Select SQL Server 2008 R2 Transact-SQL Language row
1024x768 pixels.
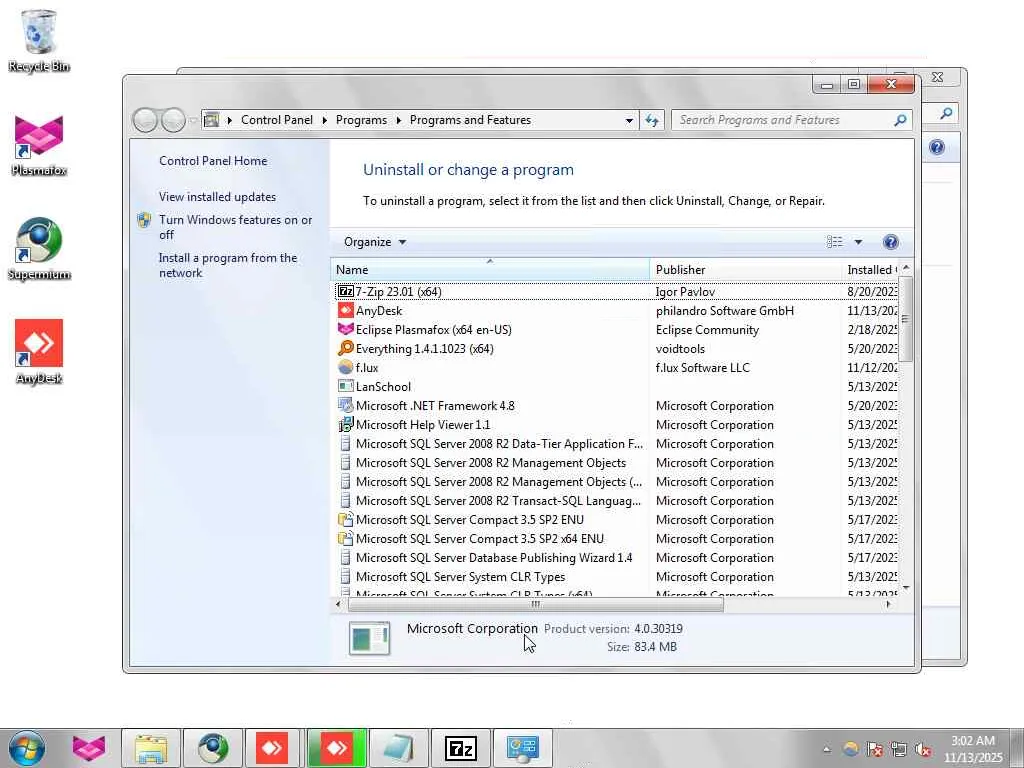[615, 501]
